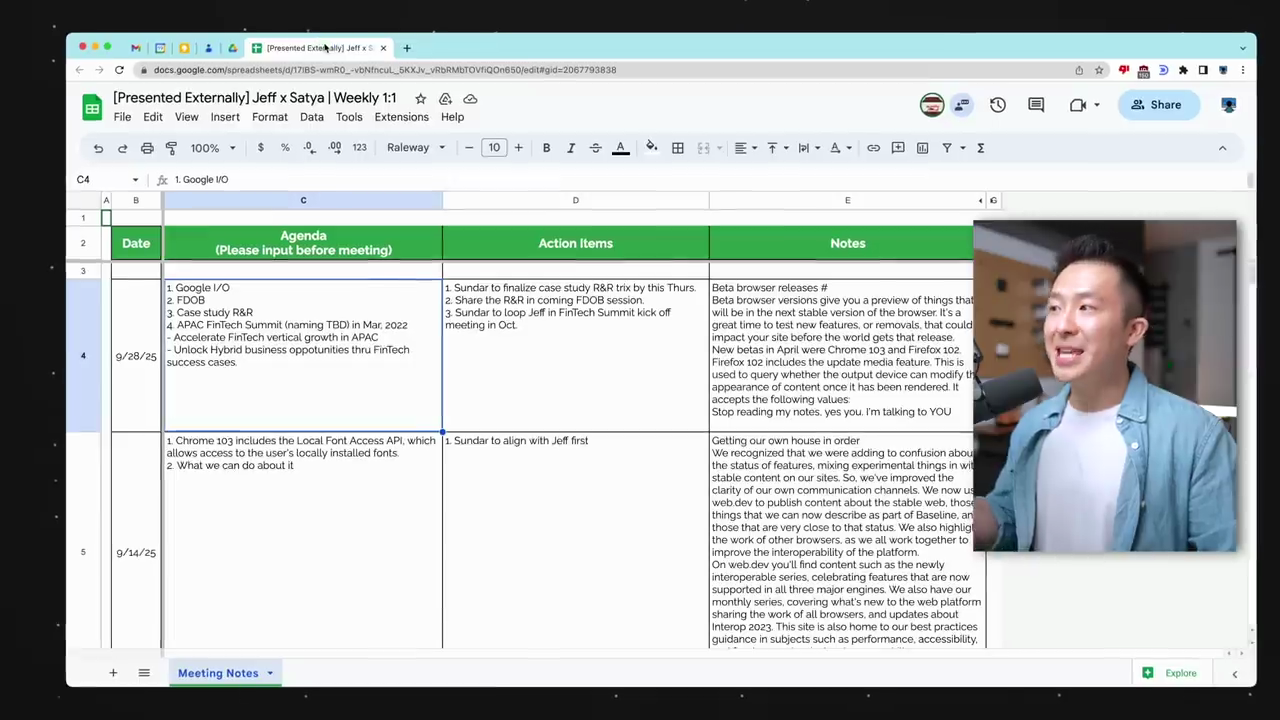The image size is (1280, 720).
Task: Reload the page in the browser
Action: [119, 70]
